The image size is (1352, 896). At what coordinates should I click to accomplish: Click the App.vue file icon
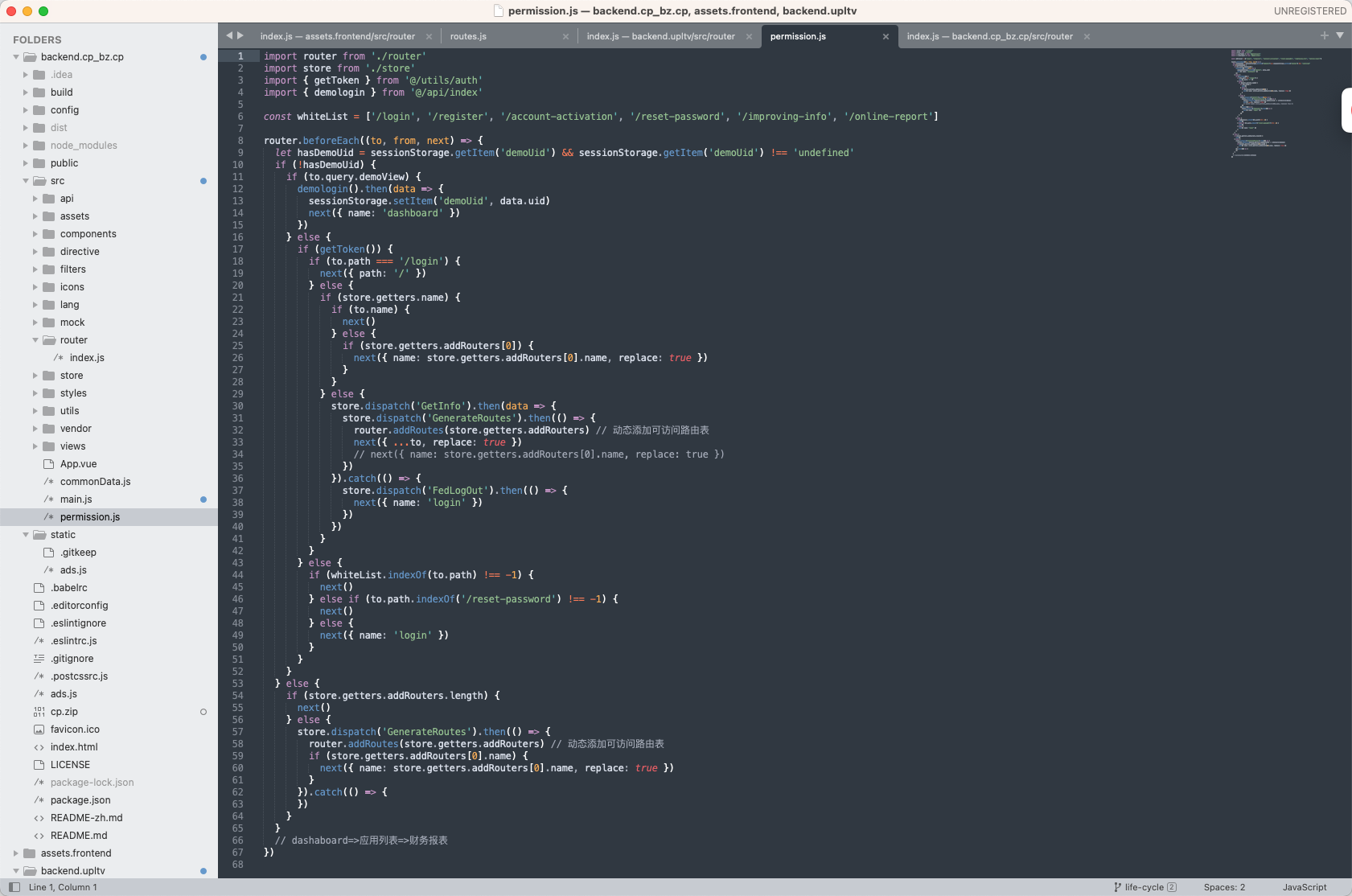coord(48,464)
